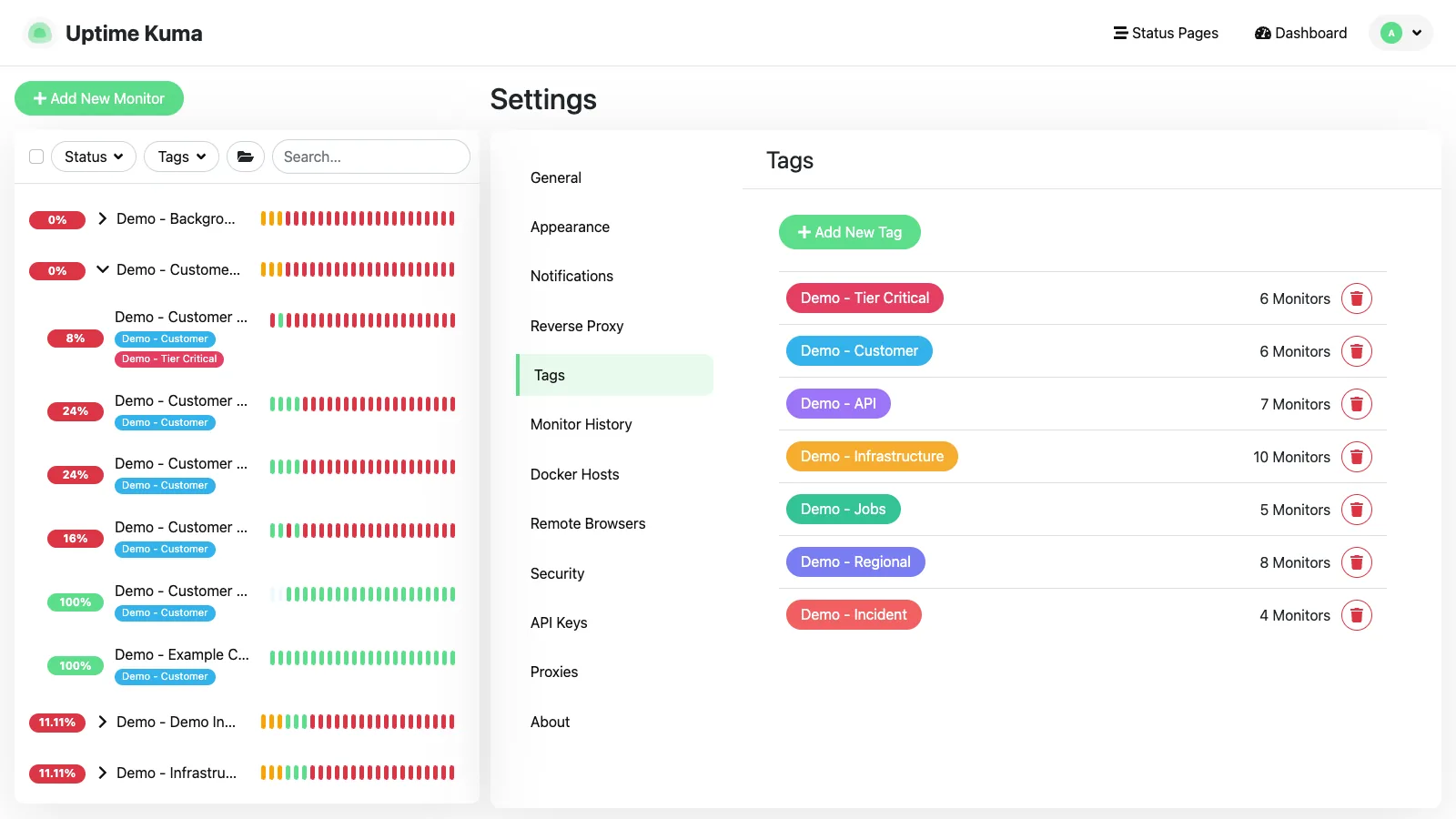Screen dimensions: 1456x819
Task: Click the 4 Monitors count text
Action: tap(1295, 615)
